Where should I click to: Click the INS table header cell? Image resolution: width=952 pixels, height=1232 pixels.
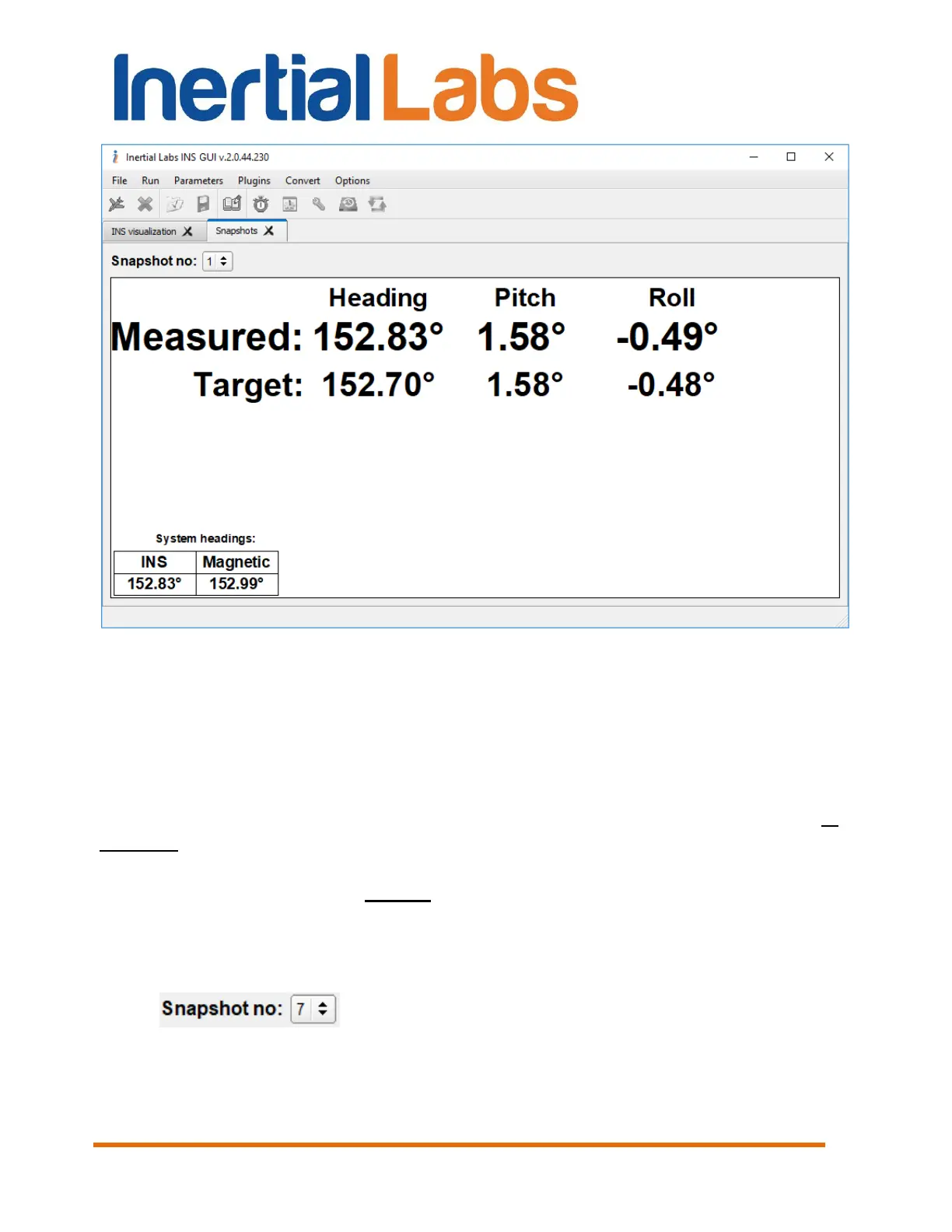coord(155,562)
